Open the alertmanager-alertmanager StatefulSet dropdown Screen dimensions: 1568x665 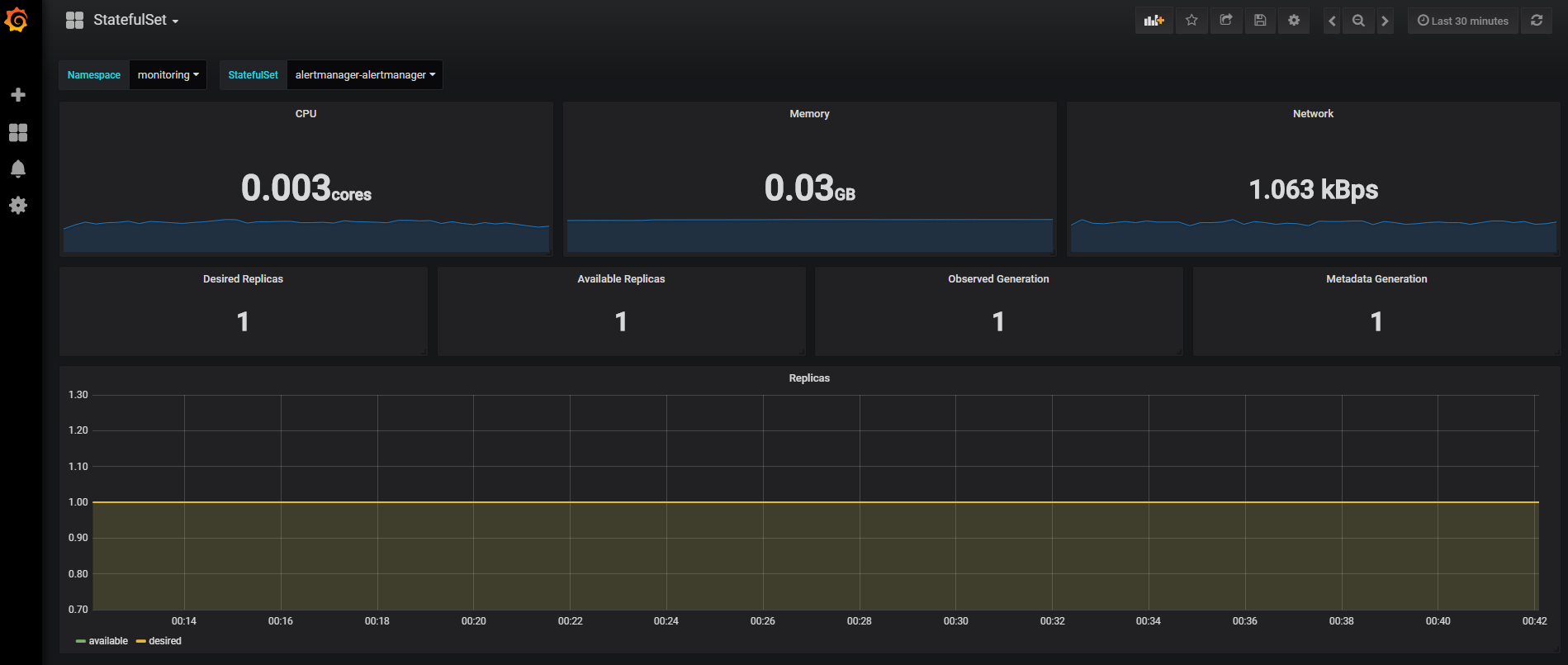pos(365,74)
